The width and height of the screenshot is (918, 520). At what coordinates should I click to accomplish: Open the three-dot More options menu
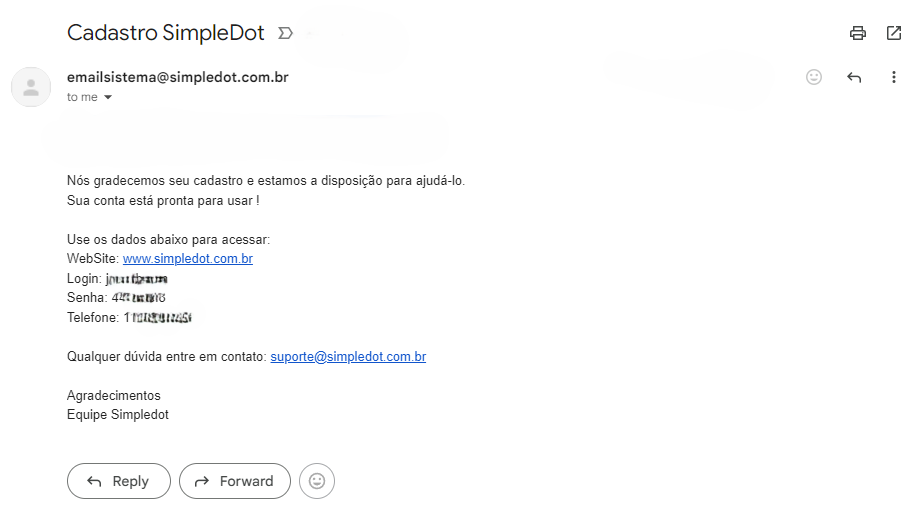[893, 77]
